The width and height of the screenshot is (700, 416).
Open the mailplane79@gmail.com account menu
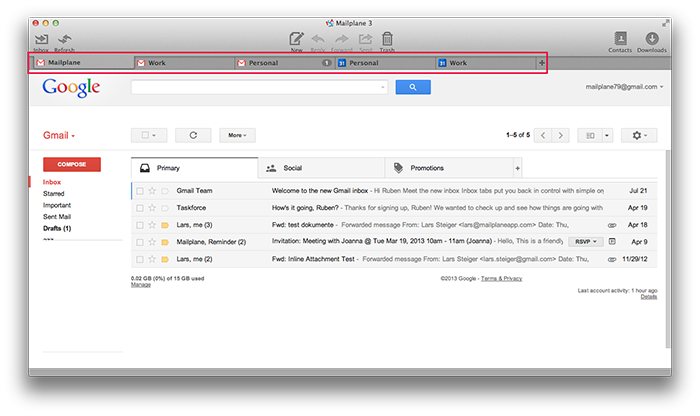(x=624, y=87)
